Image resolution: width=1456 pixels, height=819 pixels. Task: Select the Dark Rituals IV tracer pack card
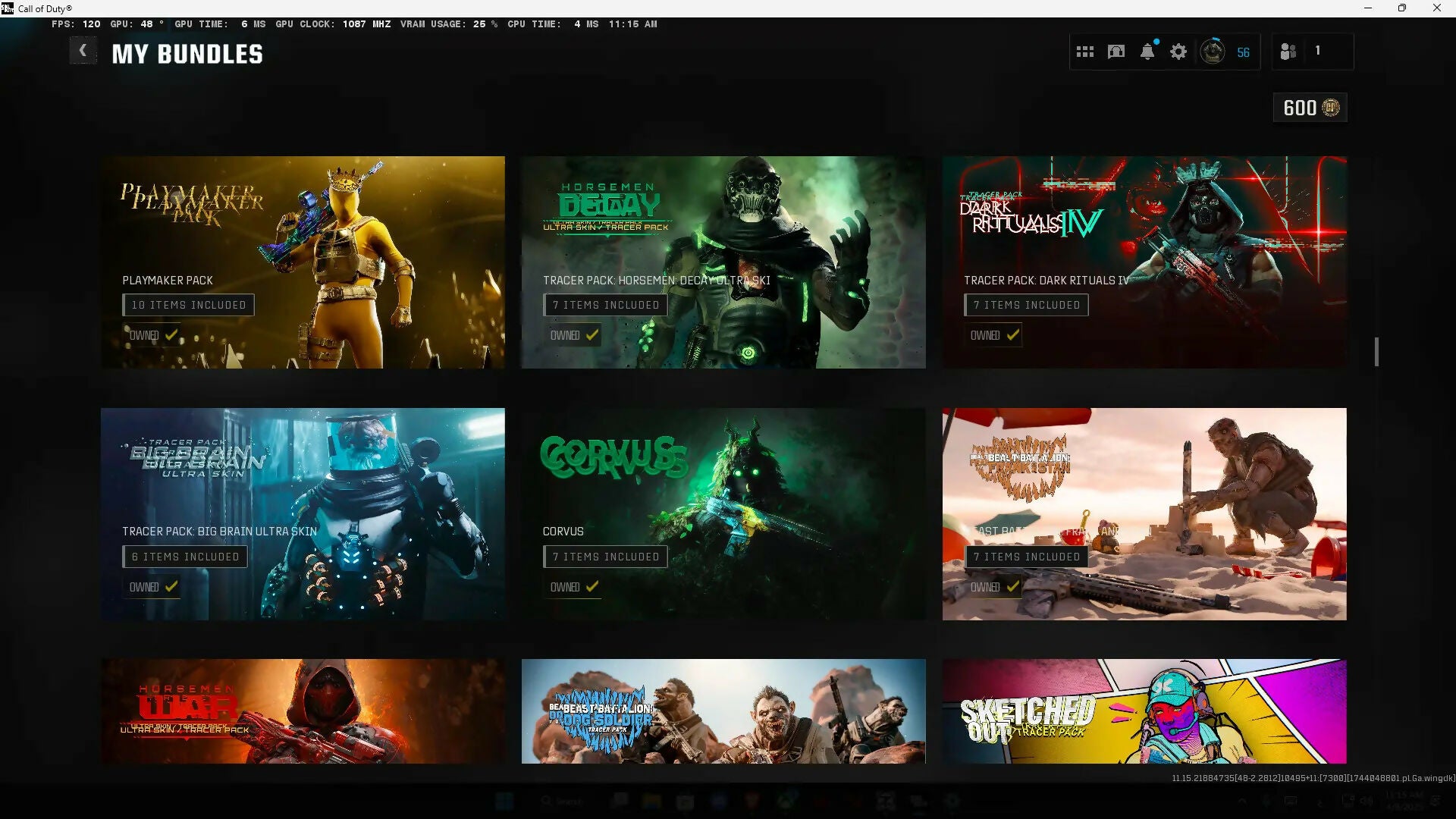(1144, 262)
